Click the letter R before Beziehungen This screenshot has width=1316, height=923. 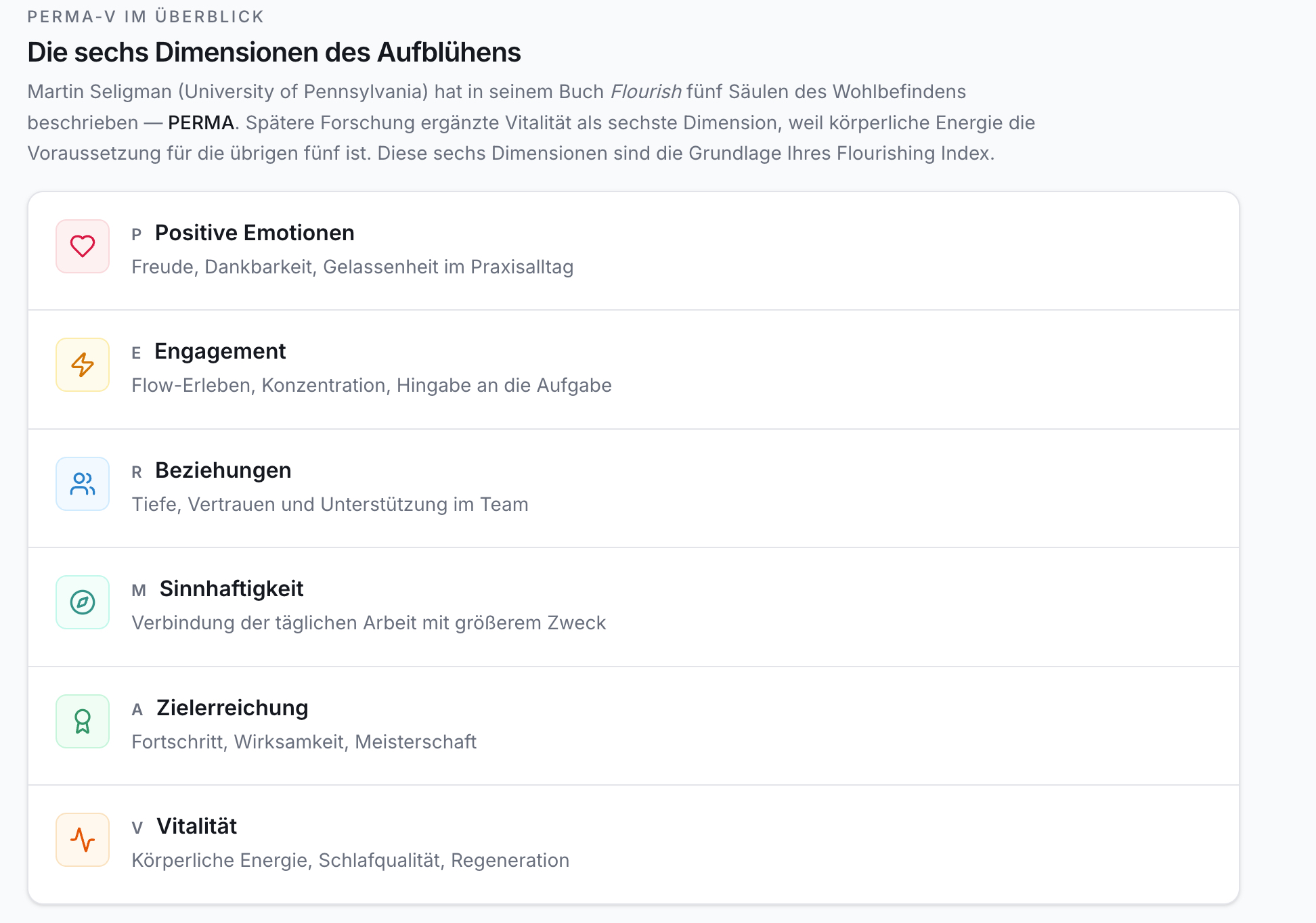coord(137,472)
